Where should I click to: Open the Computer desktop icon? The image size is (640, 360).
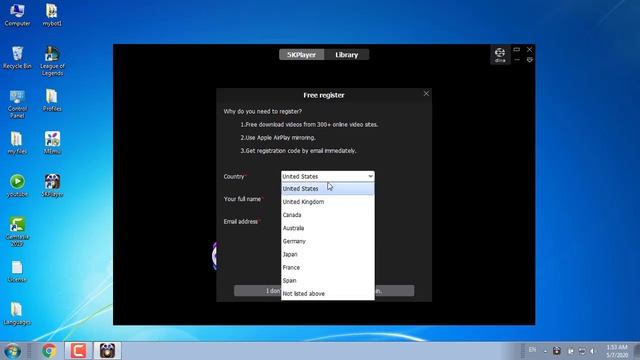[17, 15]
